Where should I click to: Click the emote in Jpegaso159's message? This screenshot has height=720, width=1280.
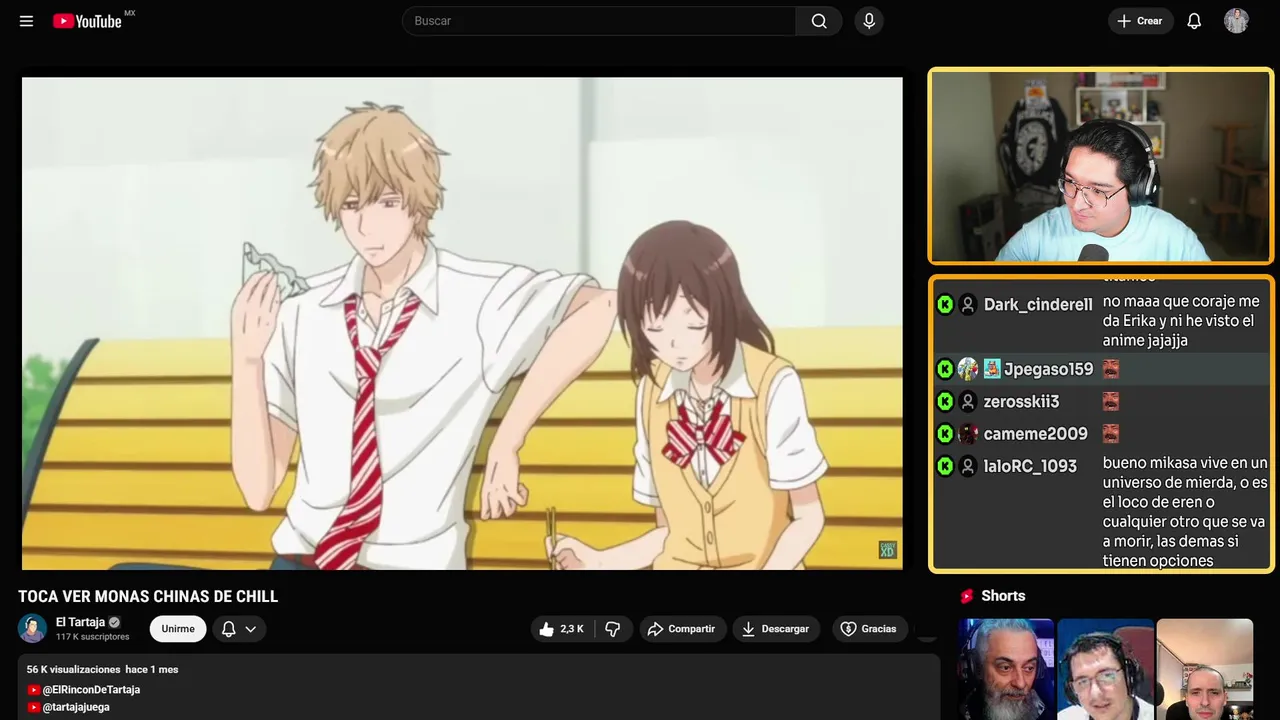click(x=1111, y=369)
